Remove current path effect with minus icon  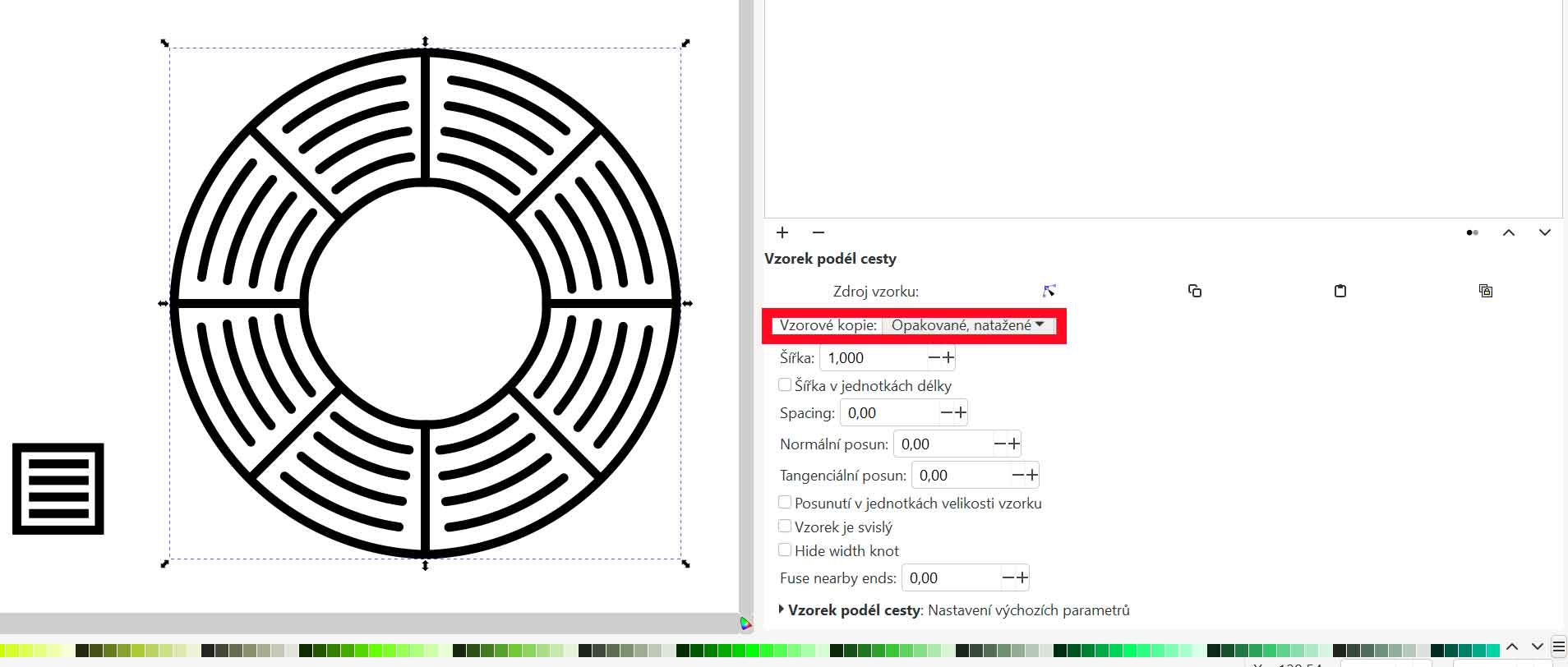[818, 232]
